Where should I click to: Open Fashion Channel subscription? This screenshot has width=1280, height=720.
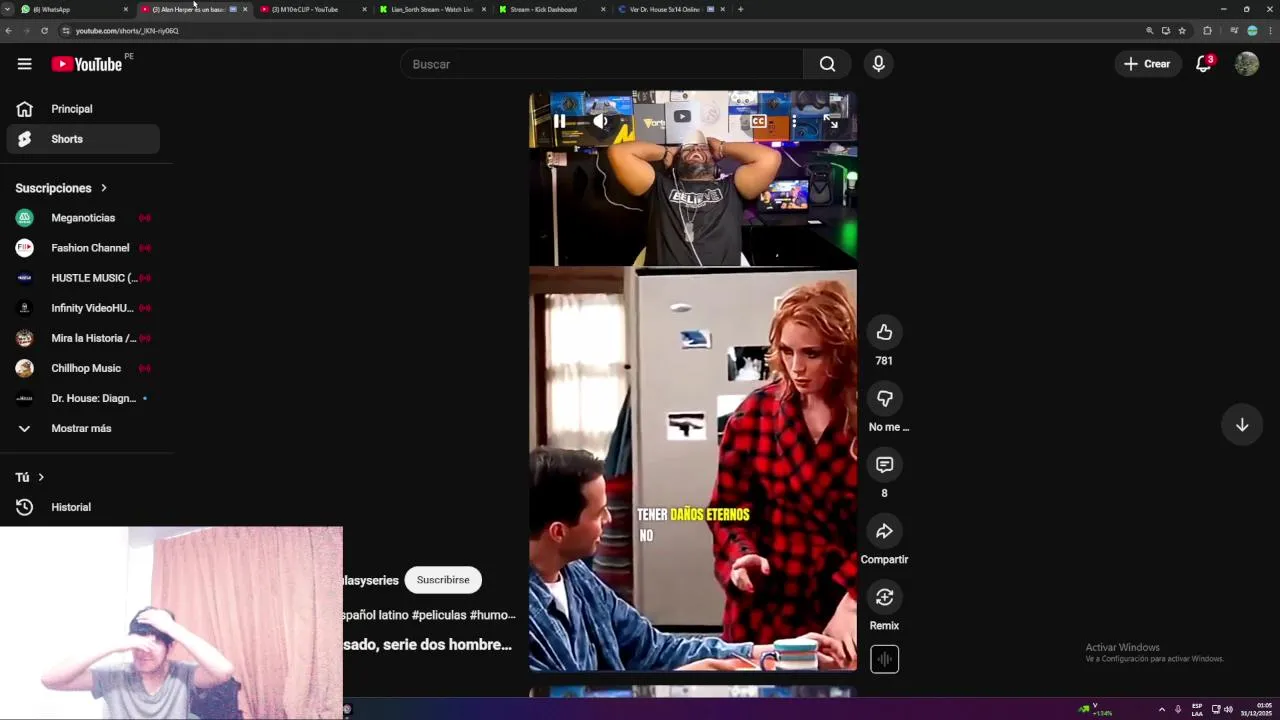coord(83,248)
